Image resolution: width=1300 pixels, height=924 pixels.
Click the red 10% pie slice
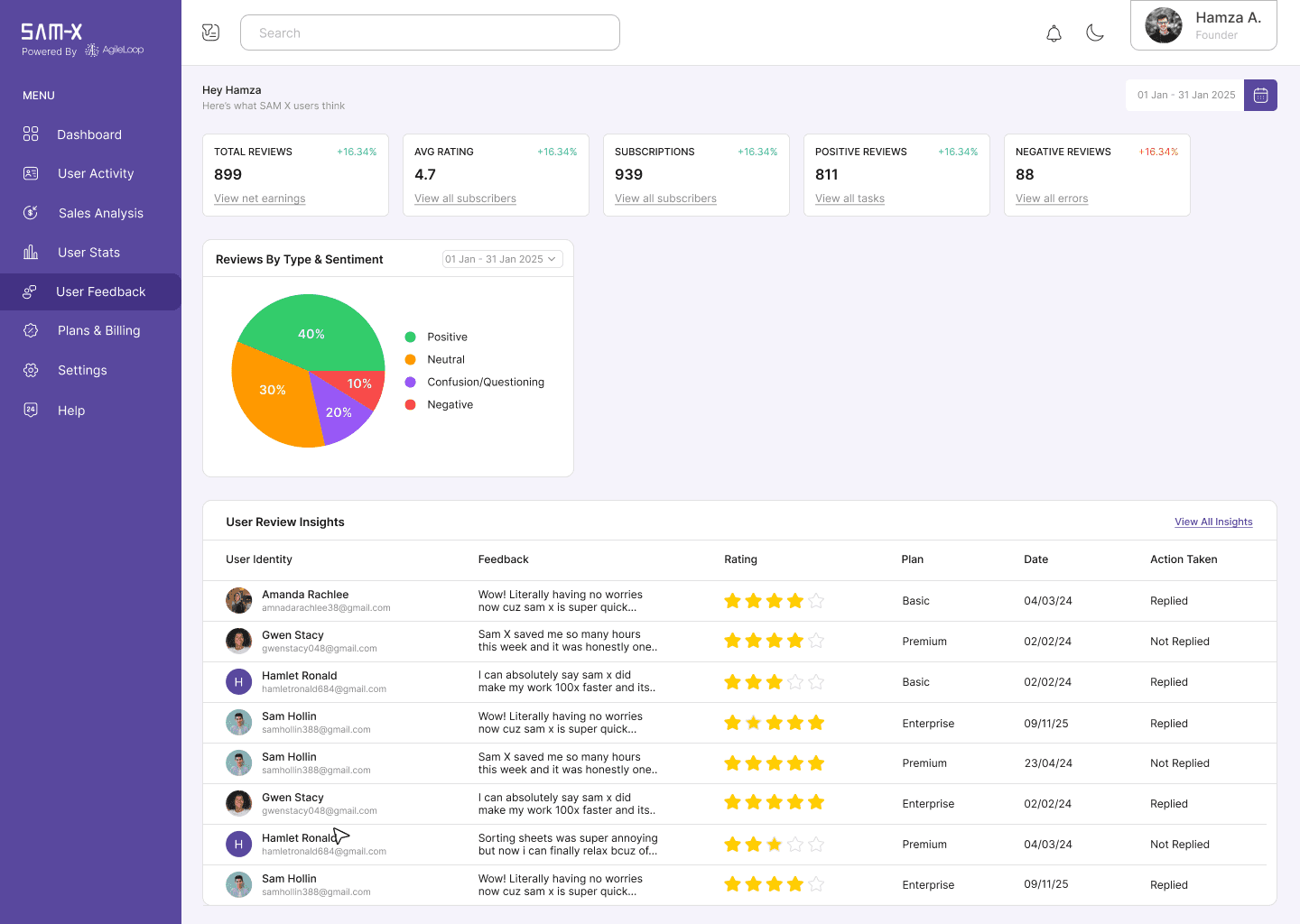(359, 384)
